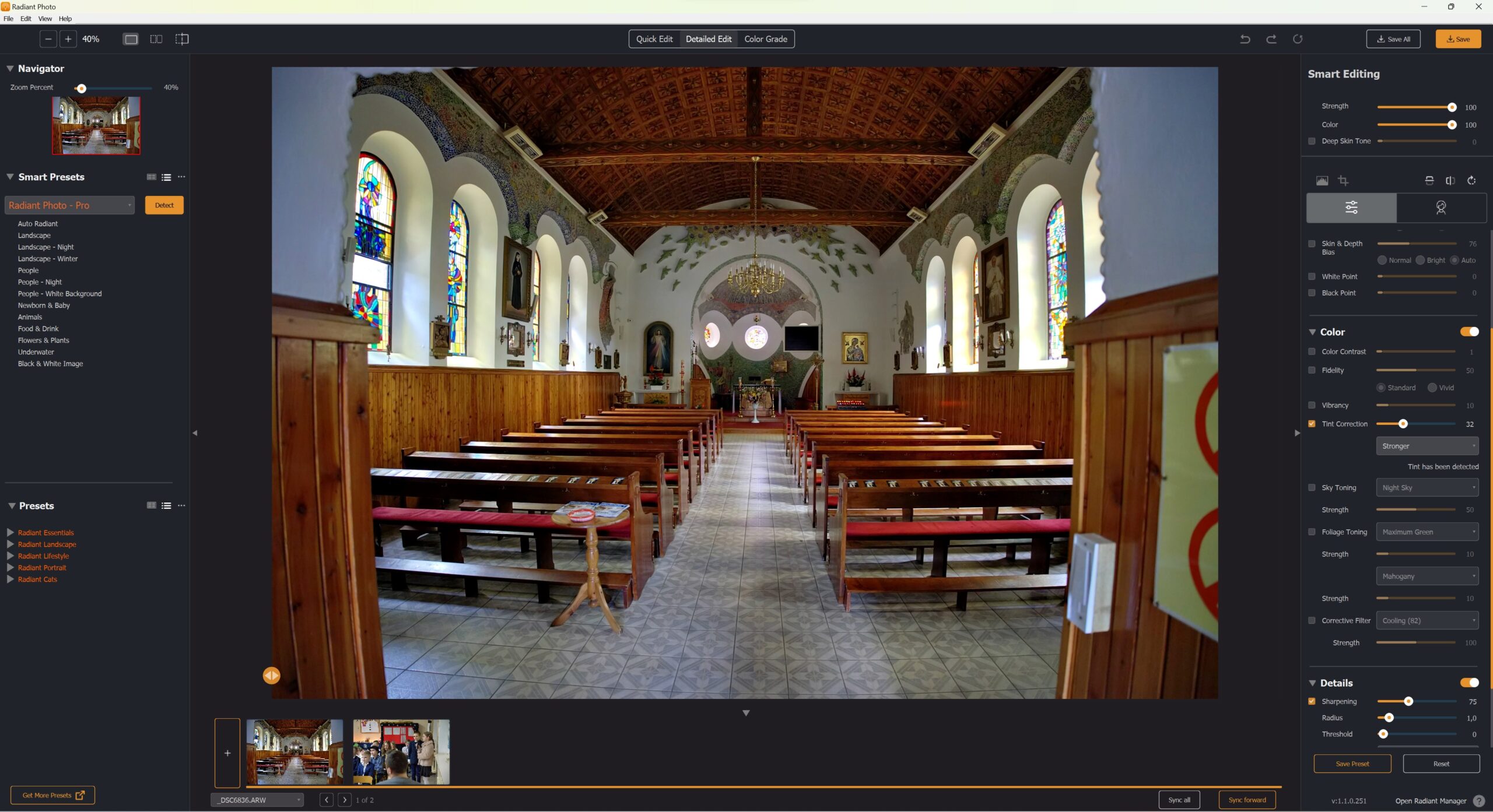Click the zoom in plus icon
Screen dimensions: 1493x812
[68, 39]
